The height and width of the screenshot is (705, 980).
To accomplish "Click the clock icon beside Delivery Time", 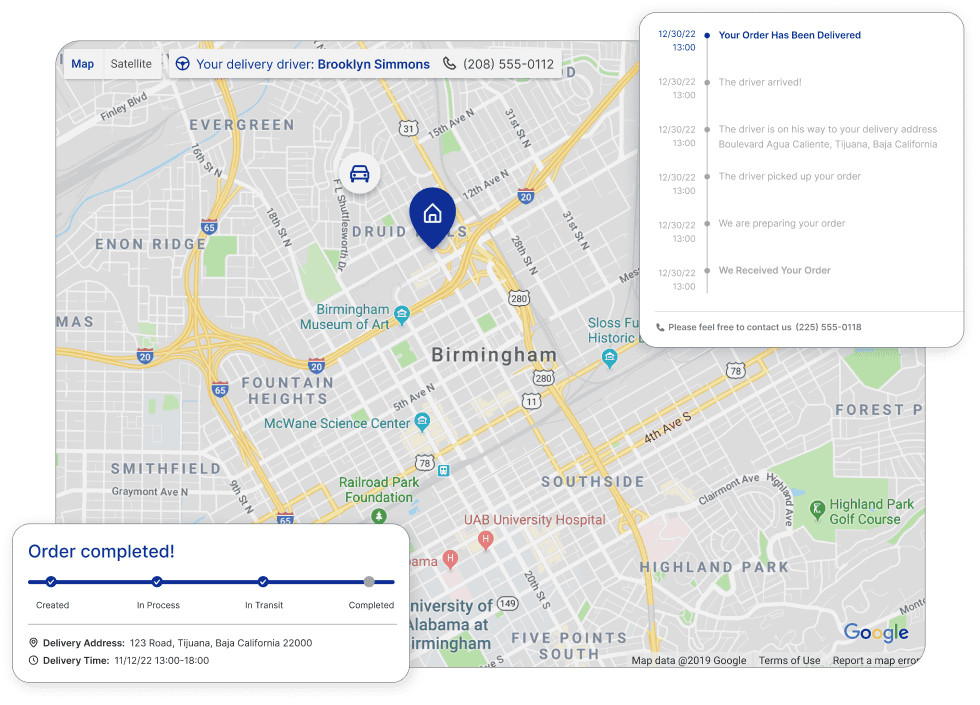I will pyautogui.click(x=34, y=660).
